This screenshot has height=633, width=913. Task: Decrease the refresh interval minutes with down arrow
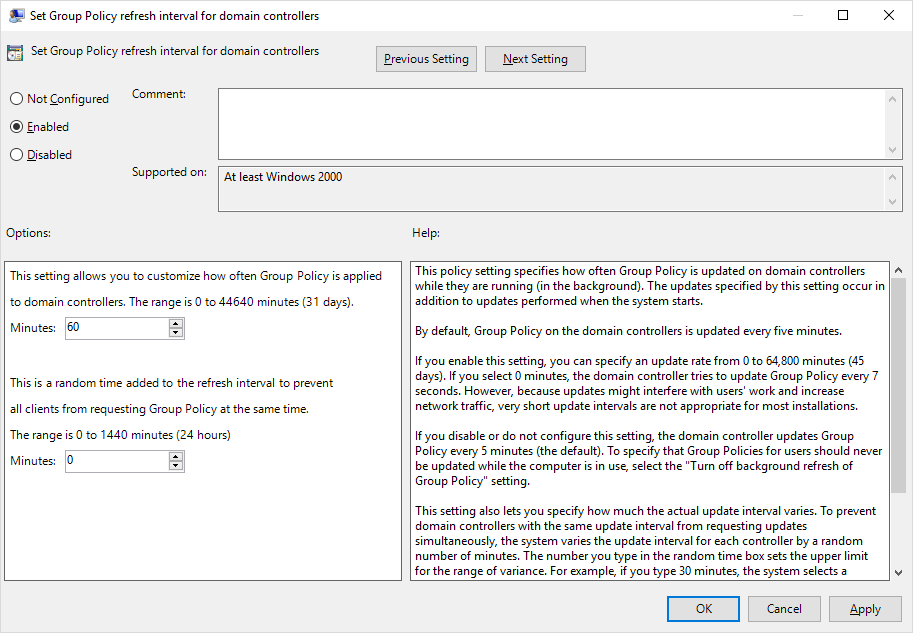(176, 333)
